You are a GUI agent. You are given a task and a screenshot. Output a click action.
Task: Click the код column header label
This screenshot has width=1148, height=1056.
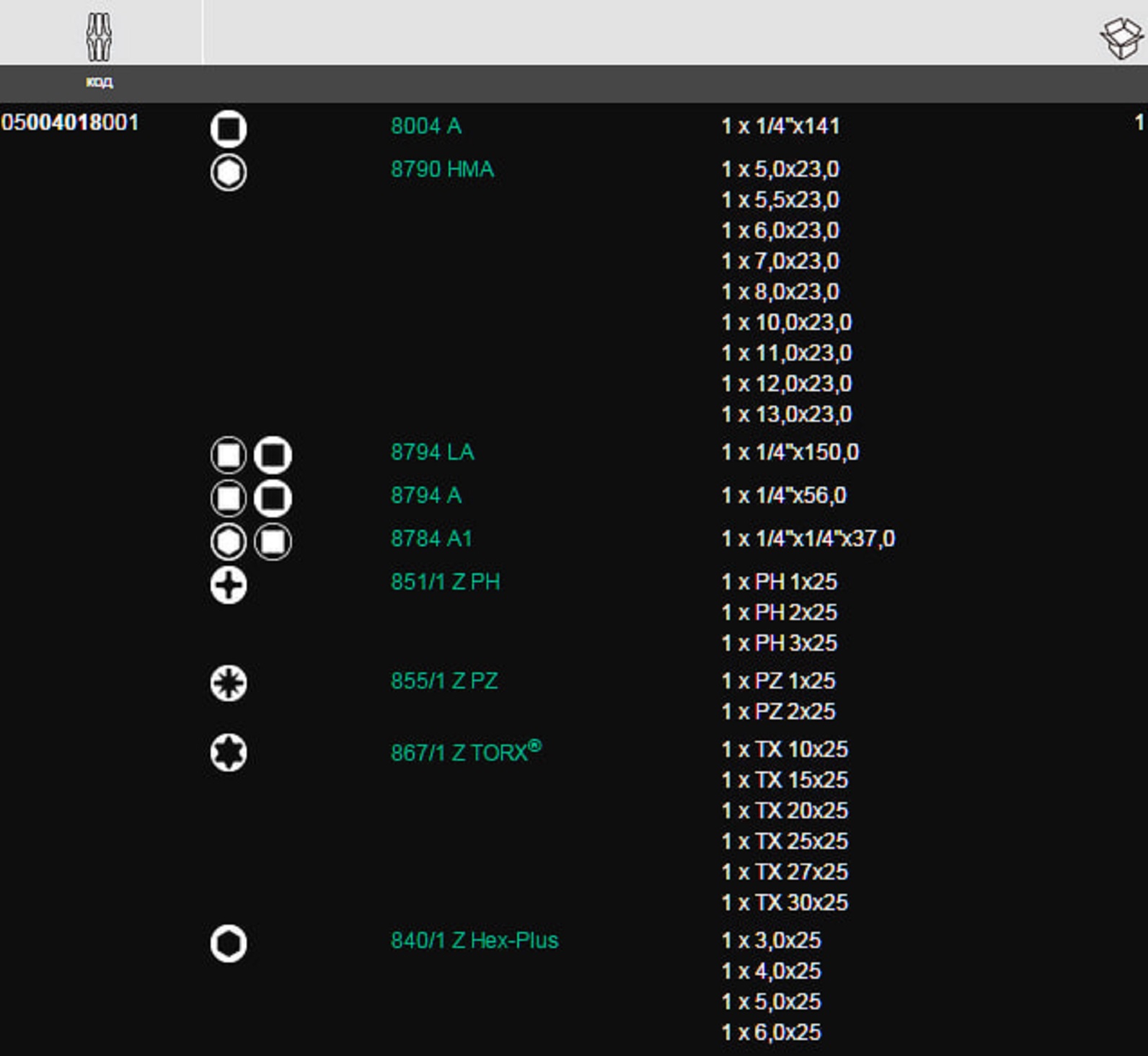(x=100, y=81)
